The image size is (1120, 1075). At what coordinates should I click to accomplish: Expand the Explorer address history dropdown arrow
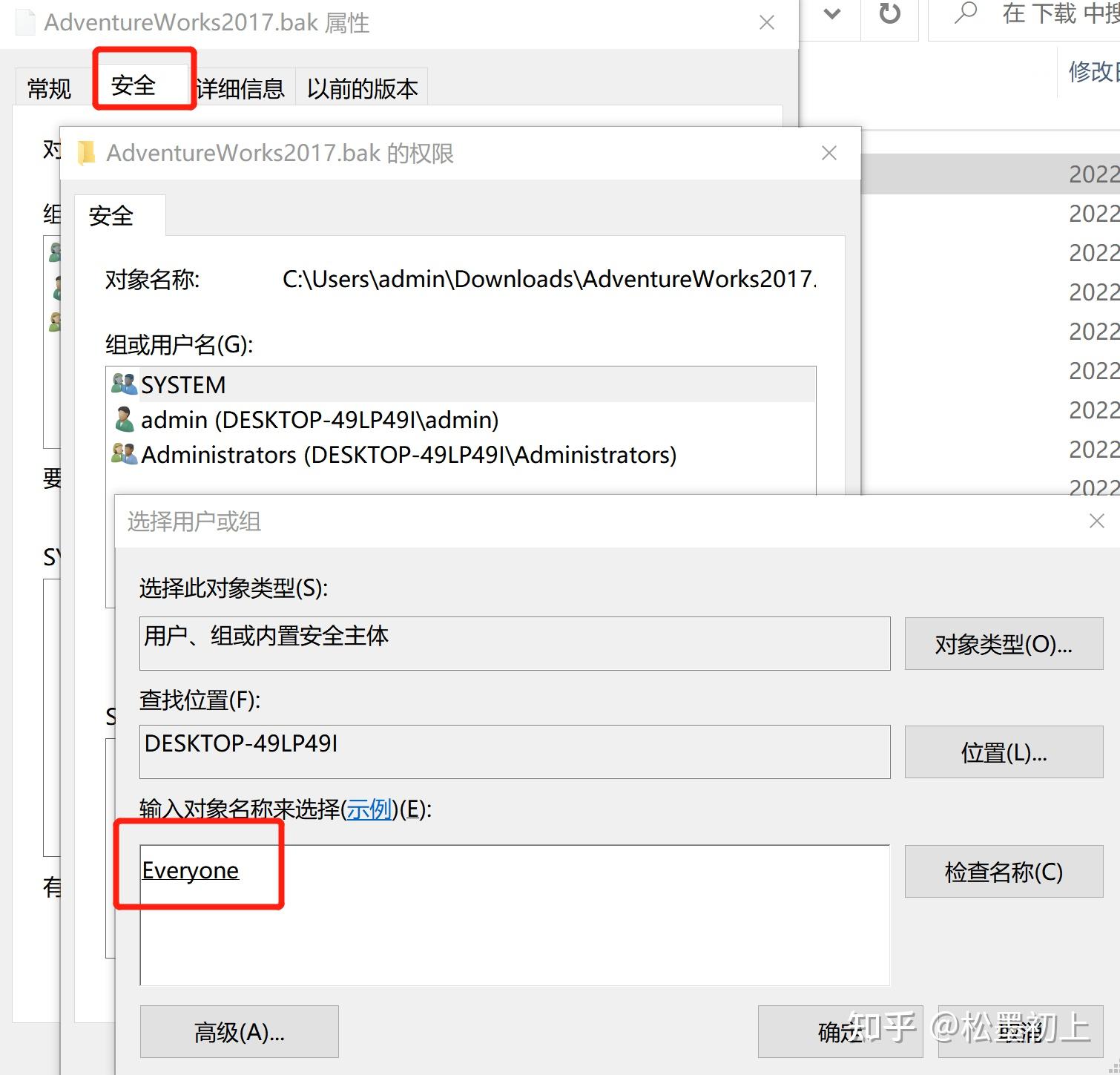[x=832, y=14]
